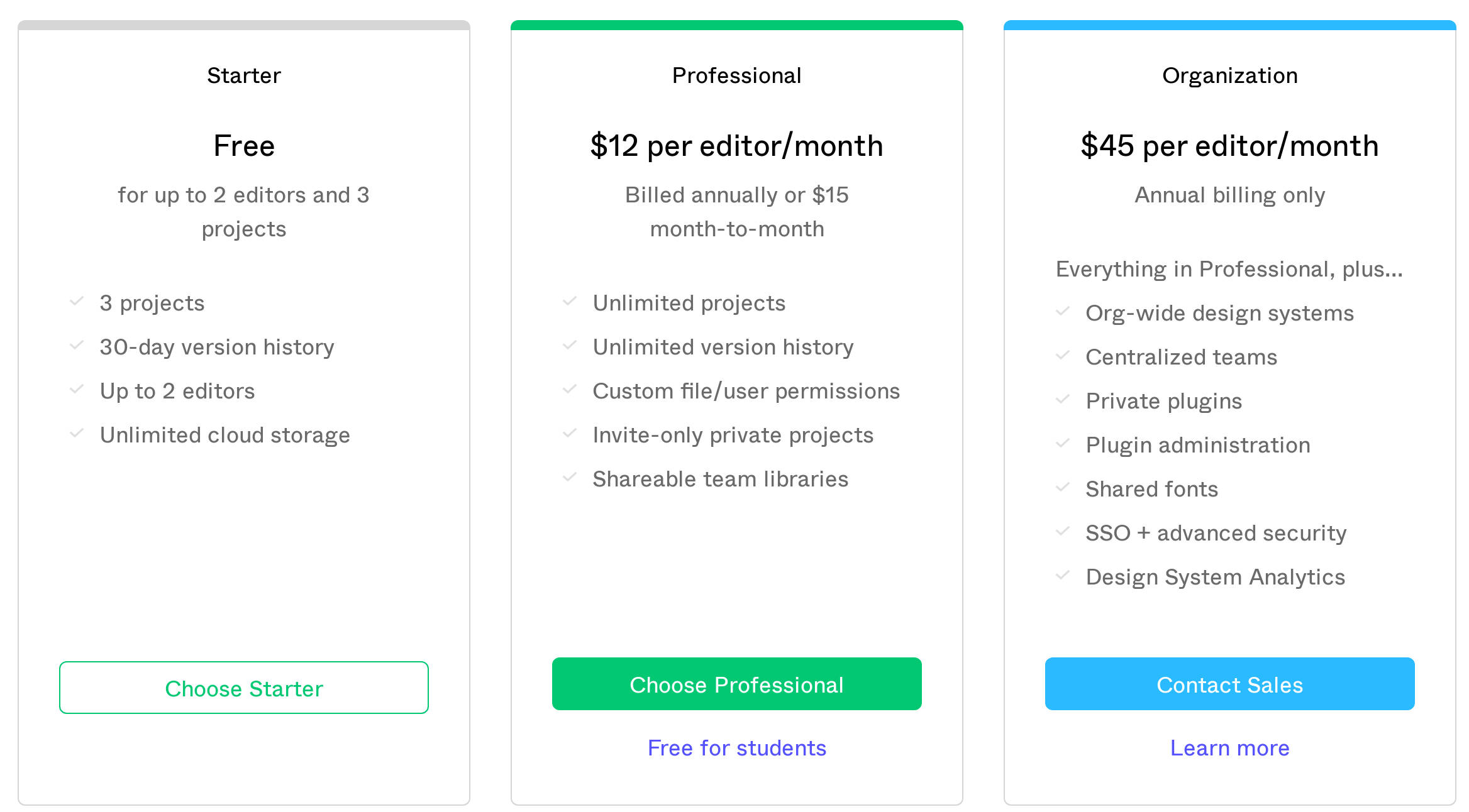Select the Professional plan heading
This screenshot has width=1469, height=812.
(x=736, y=75)
